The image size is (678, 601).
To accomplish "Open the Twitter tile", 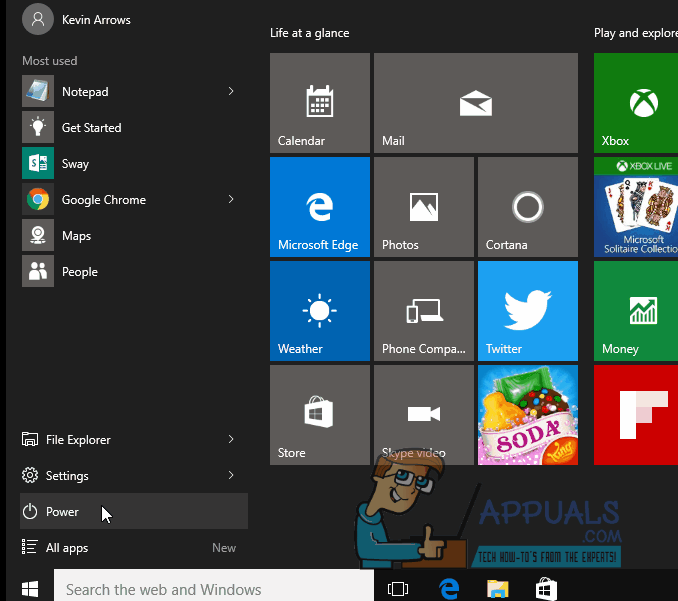I will (528, 311).
